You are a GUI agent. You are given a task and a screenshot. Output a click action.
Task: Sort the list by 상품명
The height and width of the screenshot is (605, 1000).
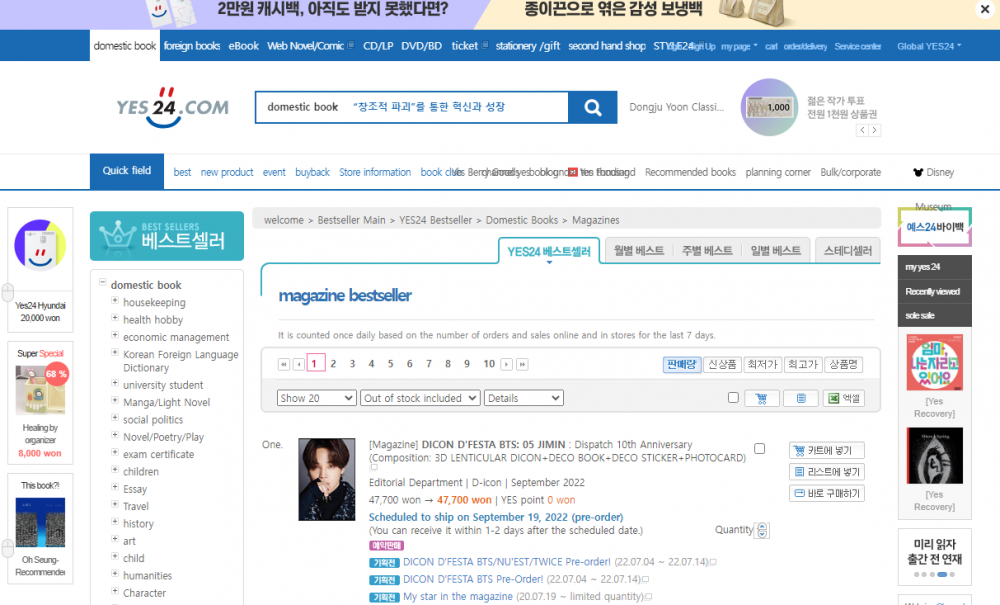pyautogui.click(x=844, y=365)
